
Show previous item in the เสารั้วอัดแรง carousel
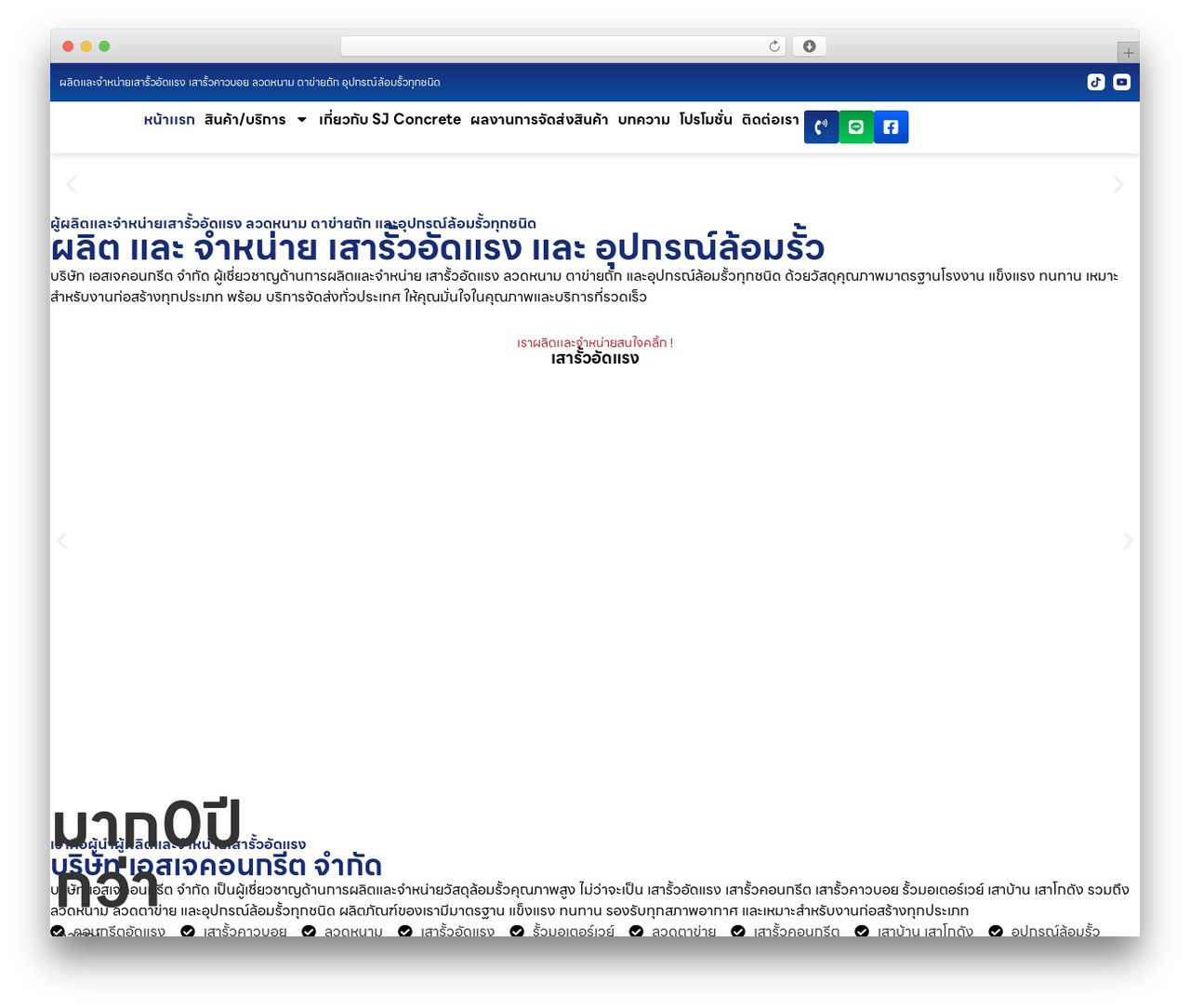pyautogui.click(x=62, y=540)
